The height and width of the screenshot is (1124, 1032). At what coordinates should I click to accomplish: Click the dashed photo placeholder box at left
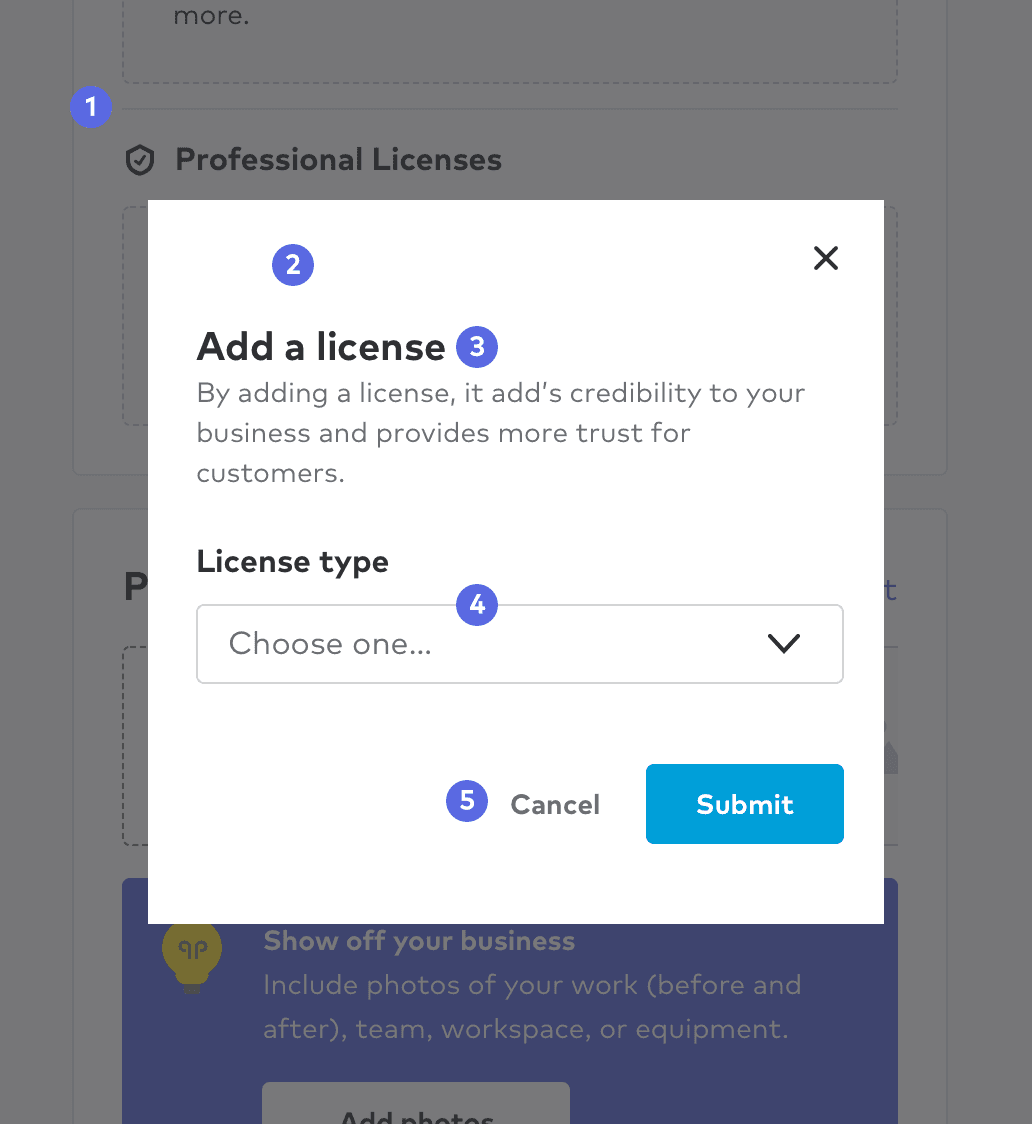[135, 745]
